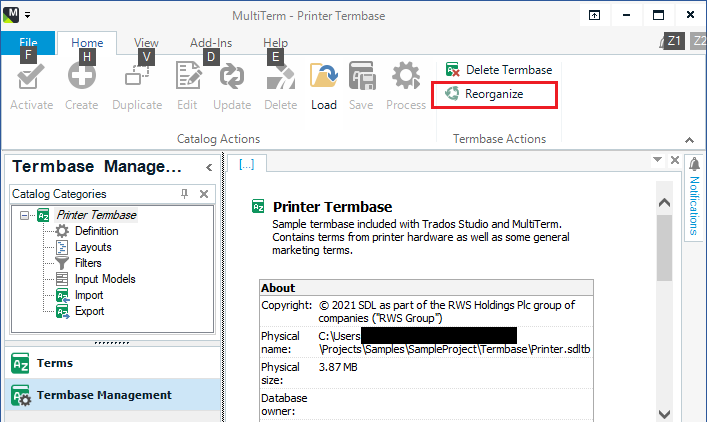Collapse the Termbase Management navigation pane
The height and width of the screenshot is (422, 707).
(209, 168)
